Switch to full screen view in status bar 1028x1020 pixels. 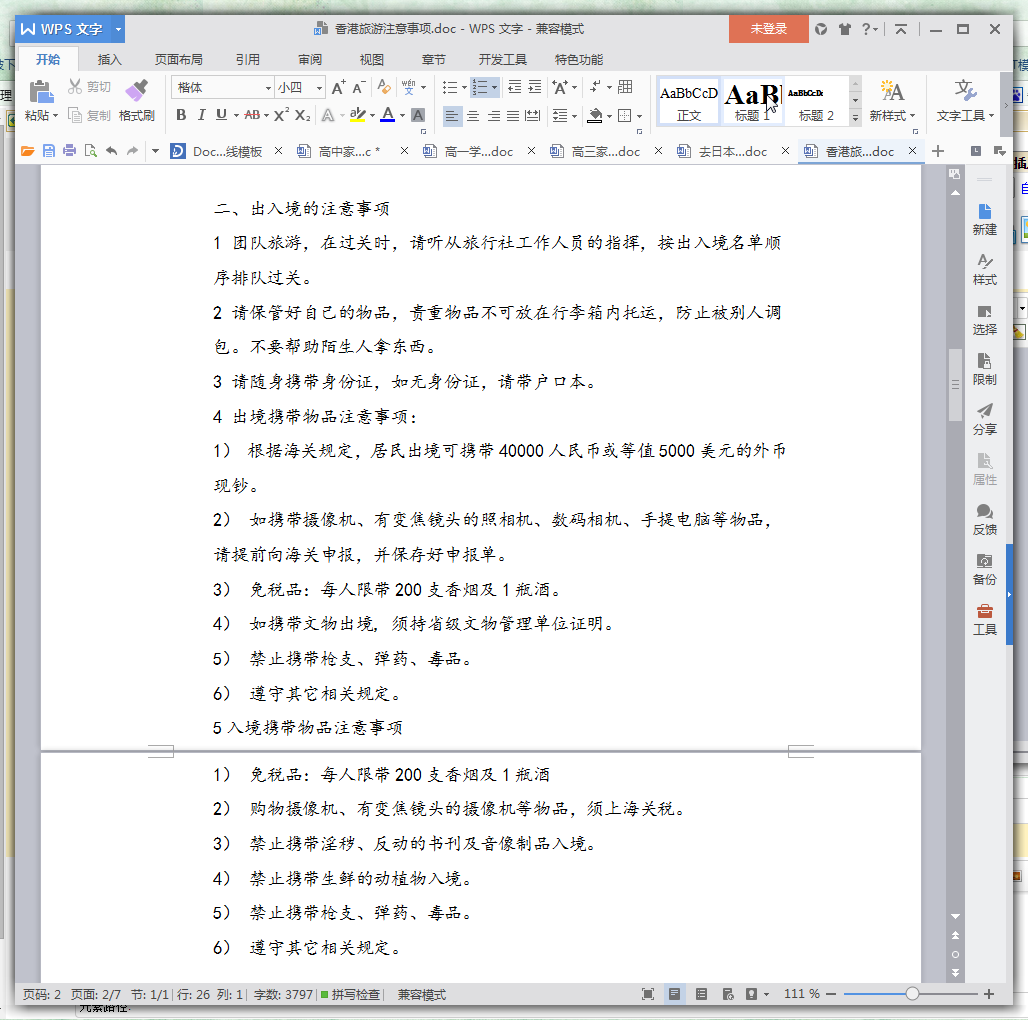pos(648,994)
